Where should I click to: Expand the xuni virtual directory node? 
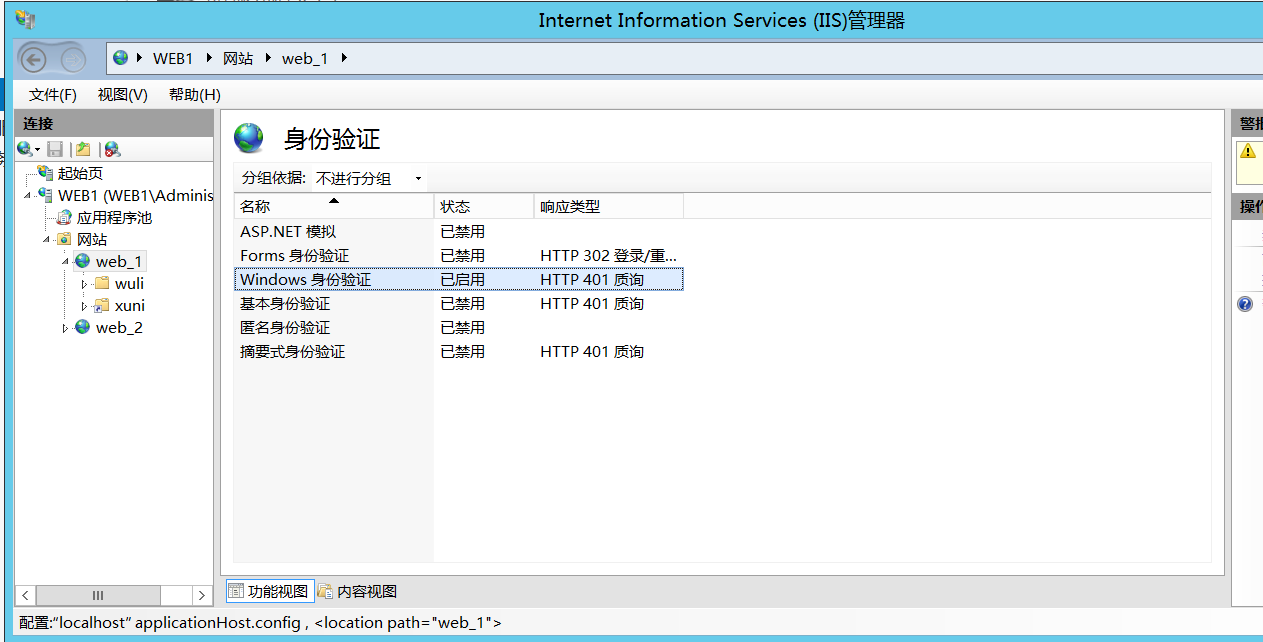pyautogui.click(x=85, y=306)
